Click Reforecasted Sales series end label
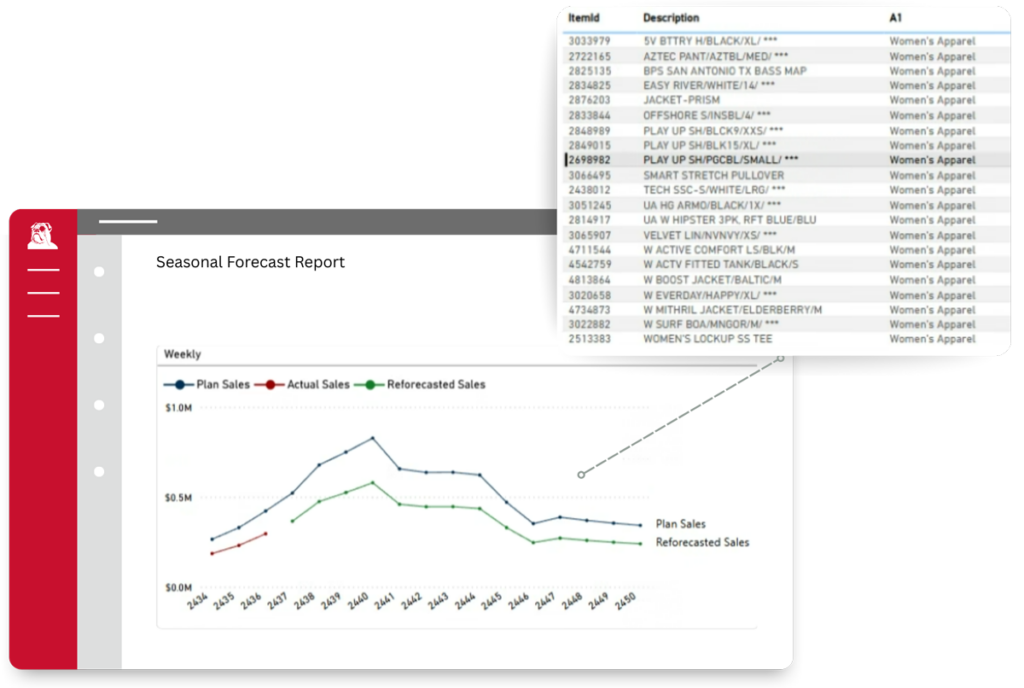This screenshot has width=1024, height=688. click(702, 542)
